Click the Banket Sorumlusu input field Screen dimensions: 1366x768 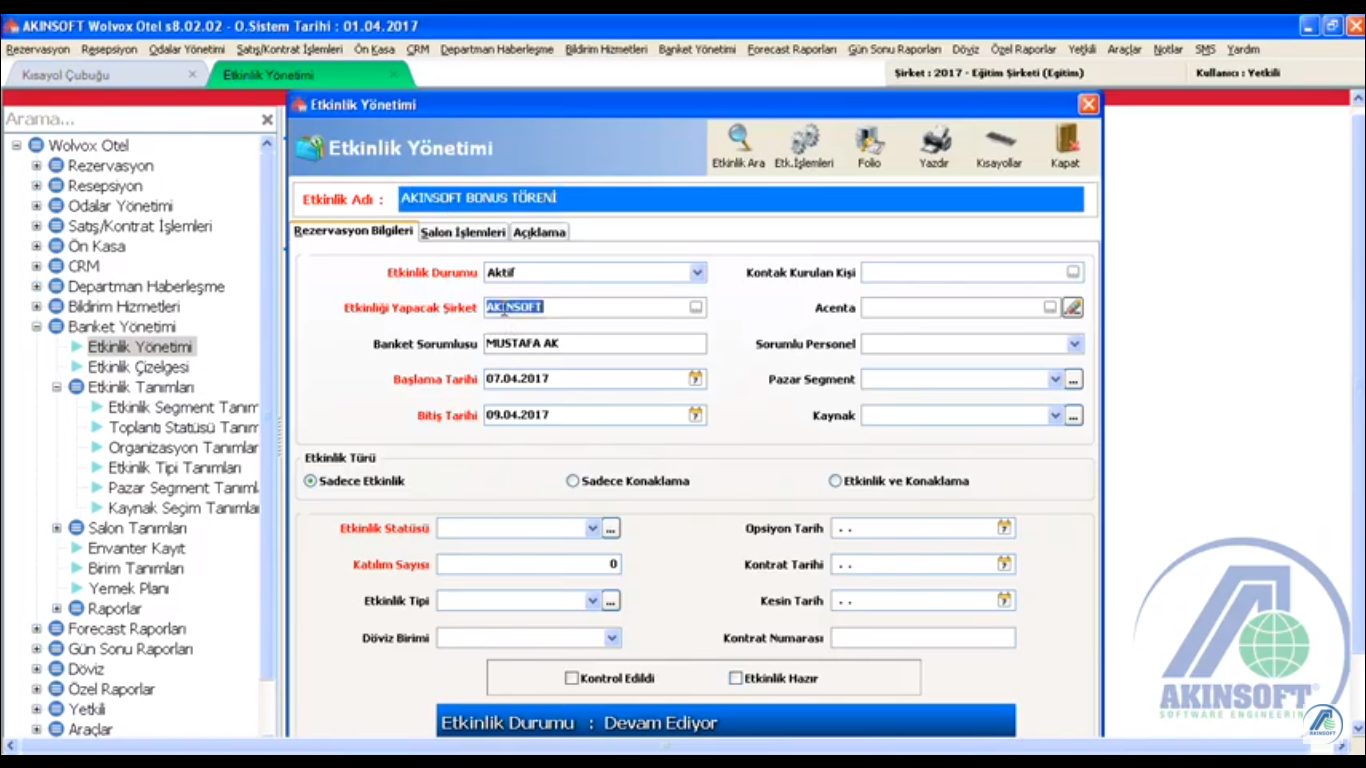coord(595,344)
